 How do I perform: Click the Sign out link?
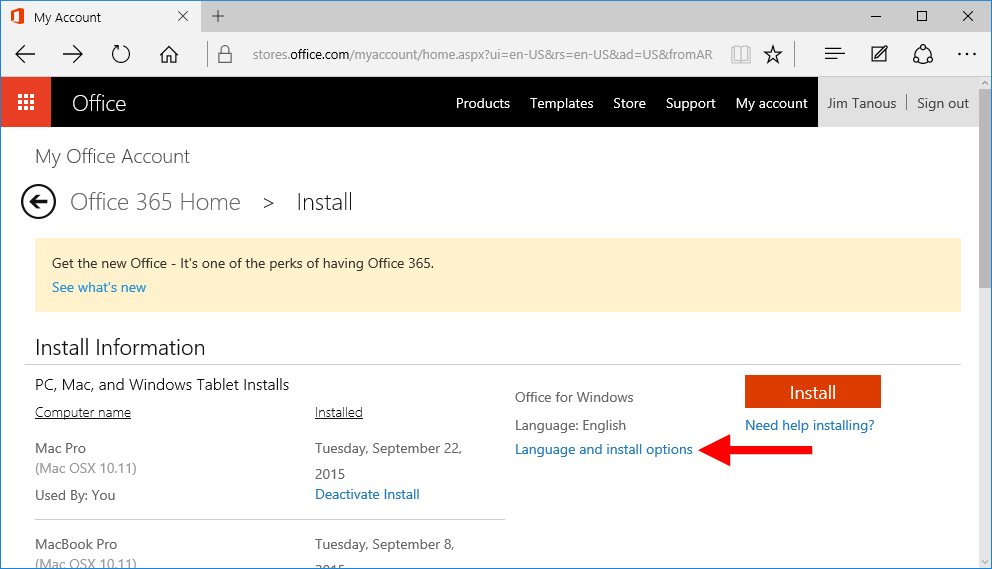click(x=943, y=103)
